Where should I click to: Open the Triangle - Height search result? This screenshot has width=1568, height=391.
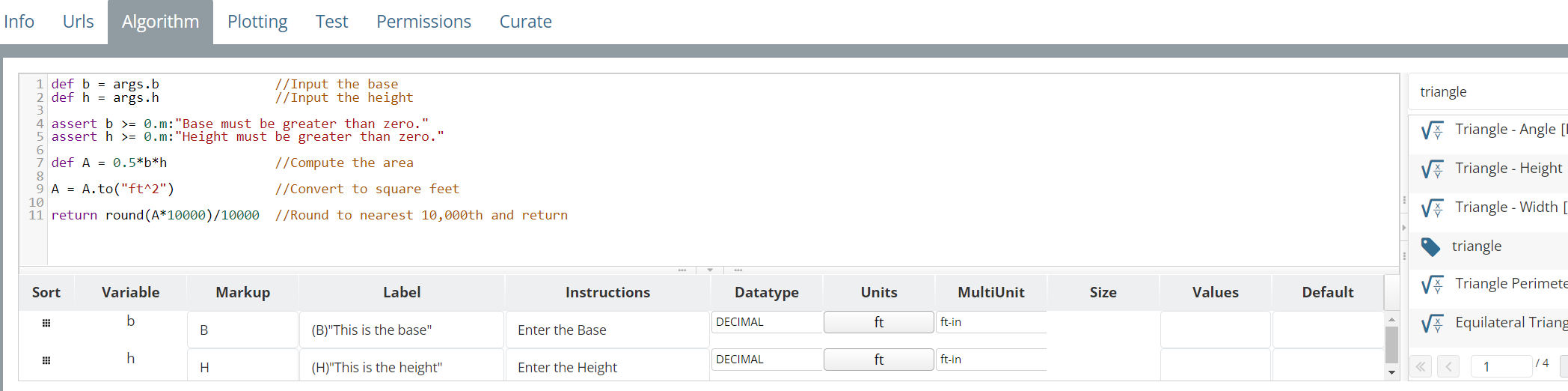tap(1508, 169)
